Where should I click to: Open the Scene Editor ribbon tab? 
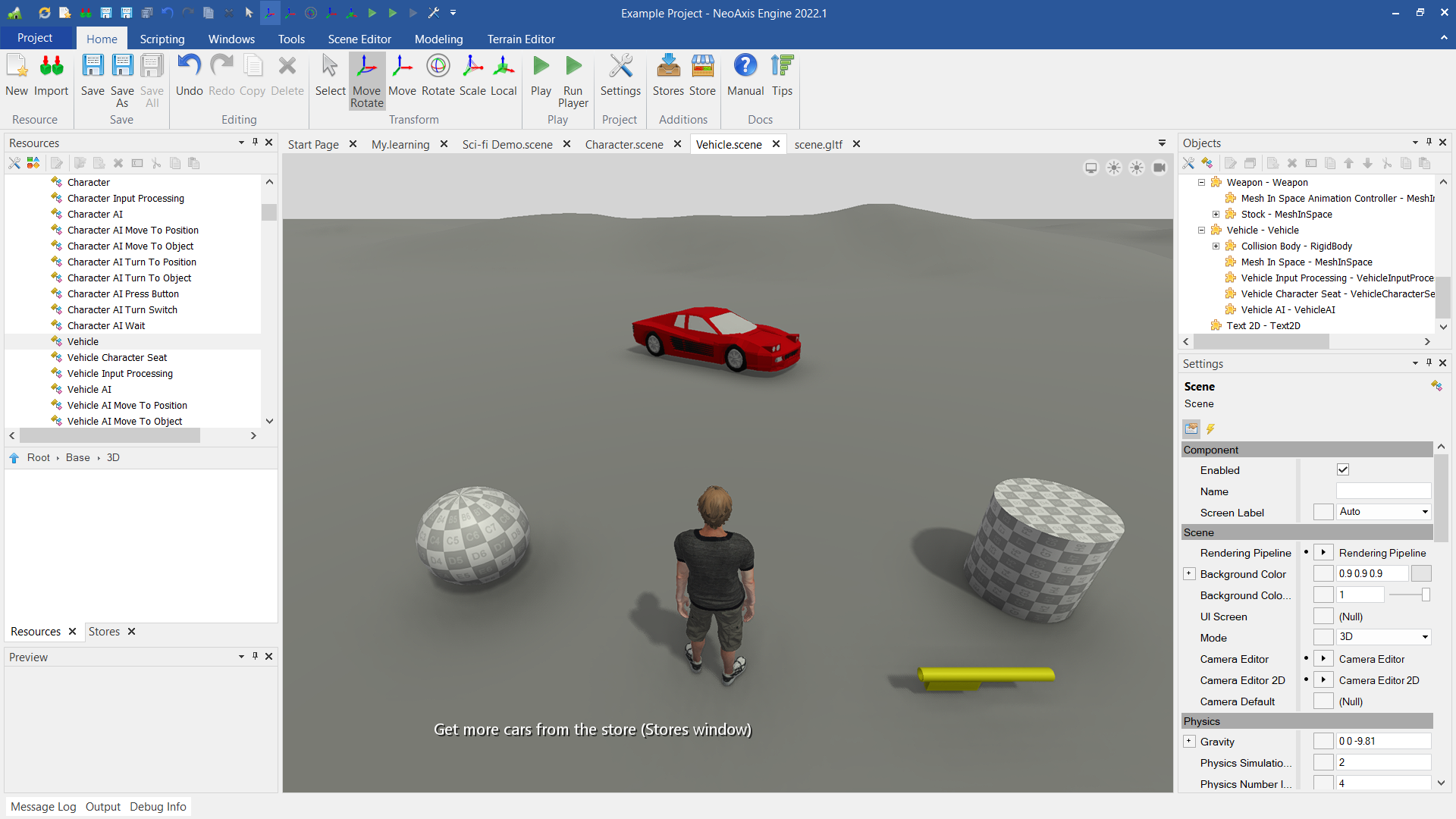(x=359, y=39)
